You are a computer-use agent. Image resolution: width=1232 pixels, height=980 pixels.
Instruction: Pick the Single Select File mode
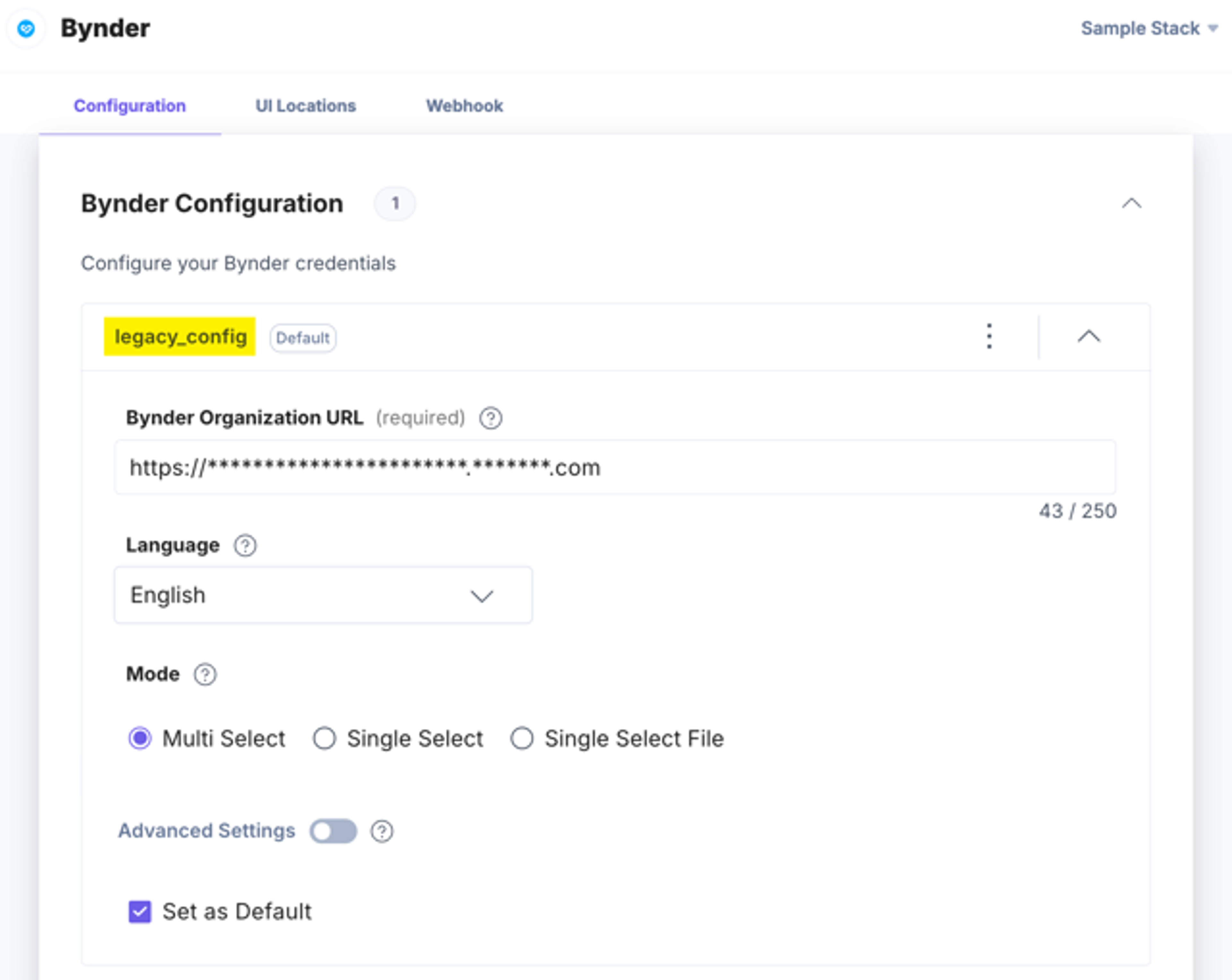pyautogui.click(x=522, y=738)
